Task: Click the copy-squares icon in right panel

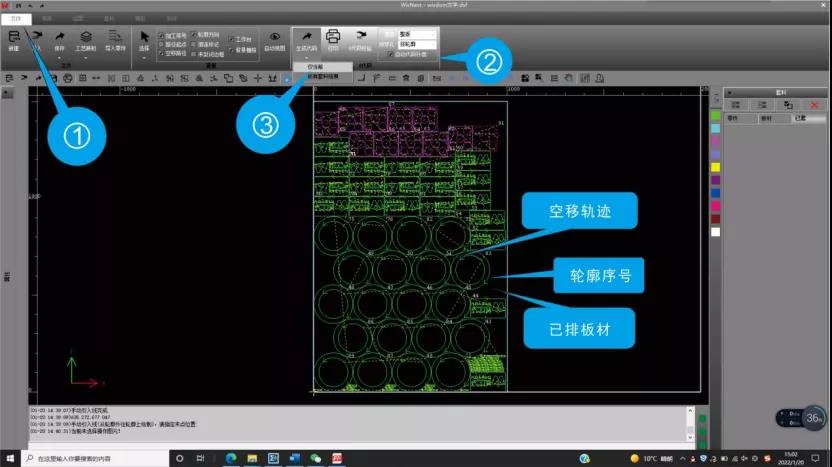Action: 788,105
